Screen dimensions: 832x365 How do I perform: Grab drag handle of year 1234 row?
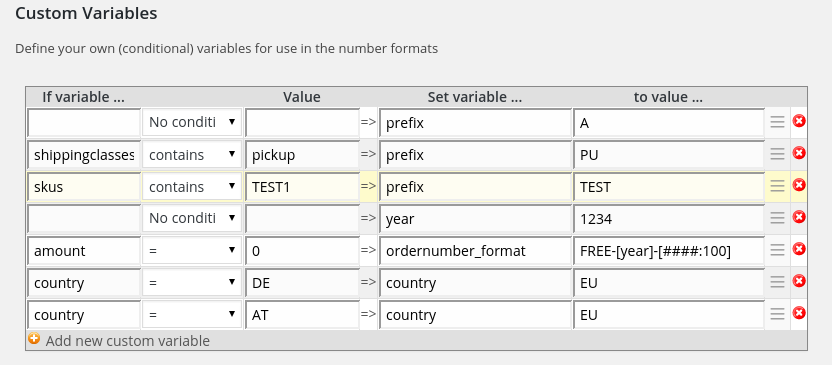coord(777,218)
